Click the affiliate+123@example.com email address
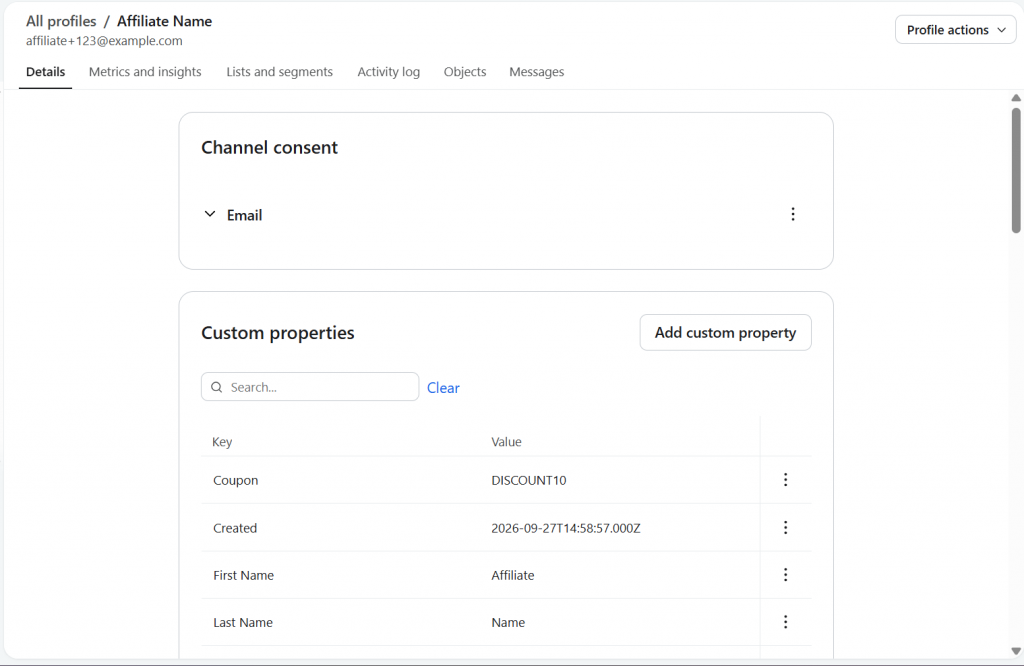Image resolution: width=1024 pixels, height=666 pixels. pyautogui.click(x=104, y=40)
